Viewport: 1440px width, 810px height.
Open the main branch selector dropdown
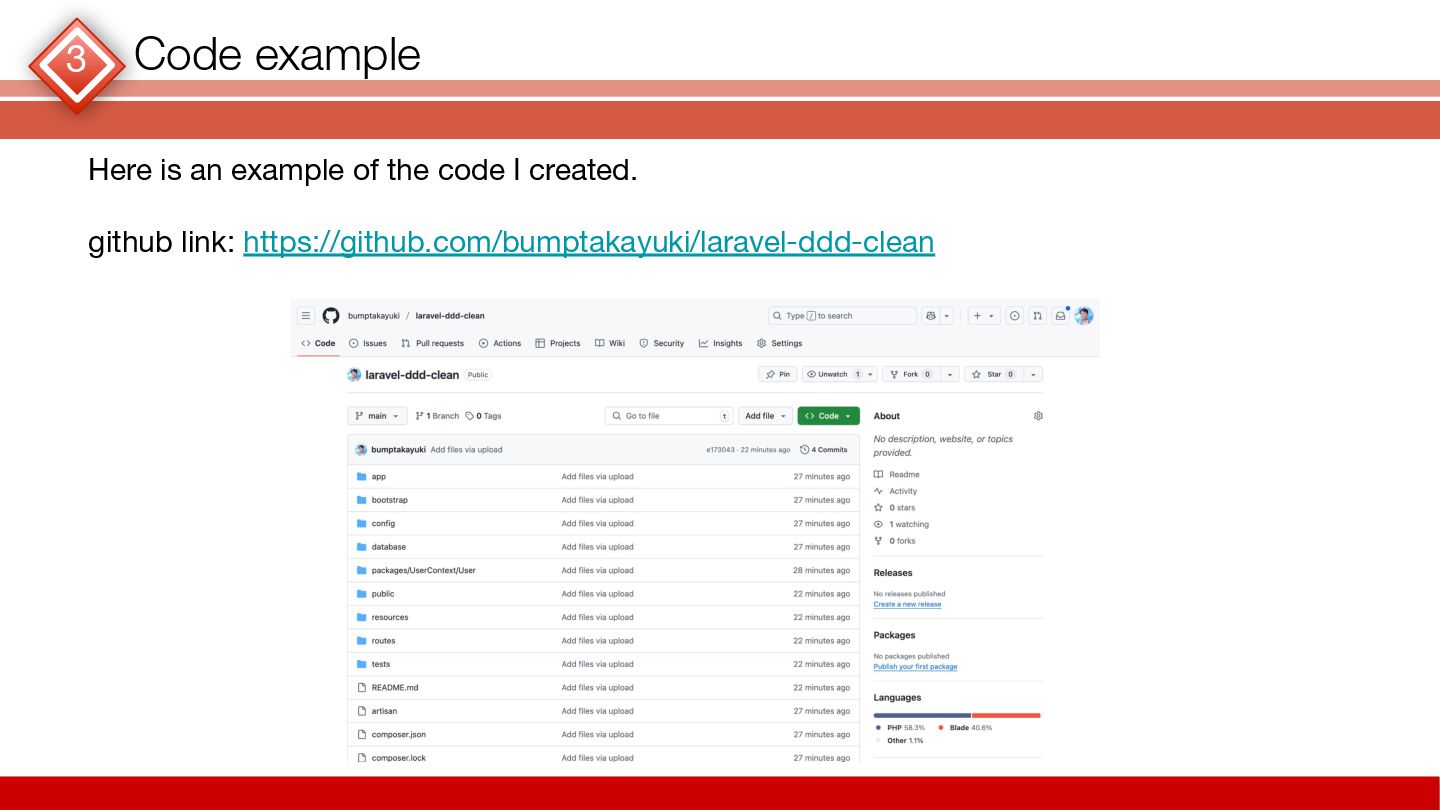pyautogui.click(x=377, y=416)
